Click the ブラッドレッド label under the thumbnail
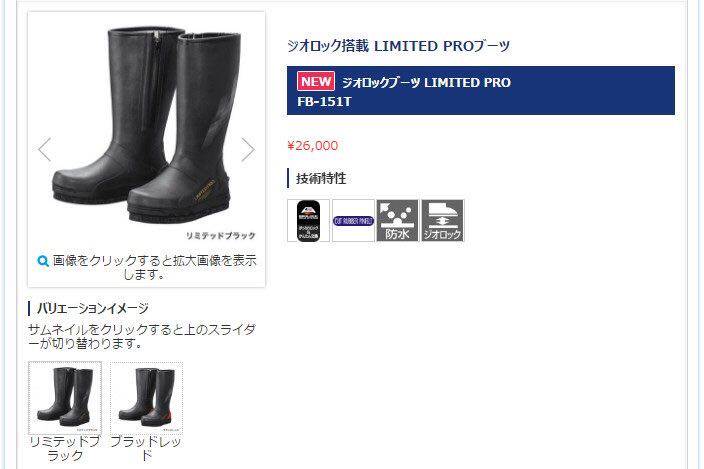This screenshot has height=469, width=704. [x=146, y=448]
